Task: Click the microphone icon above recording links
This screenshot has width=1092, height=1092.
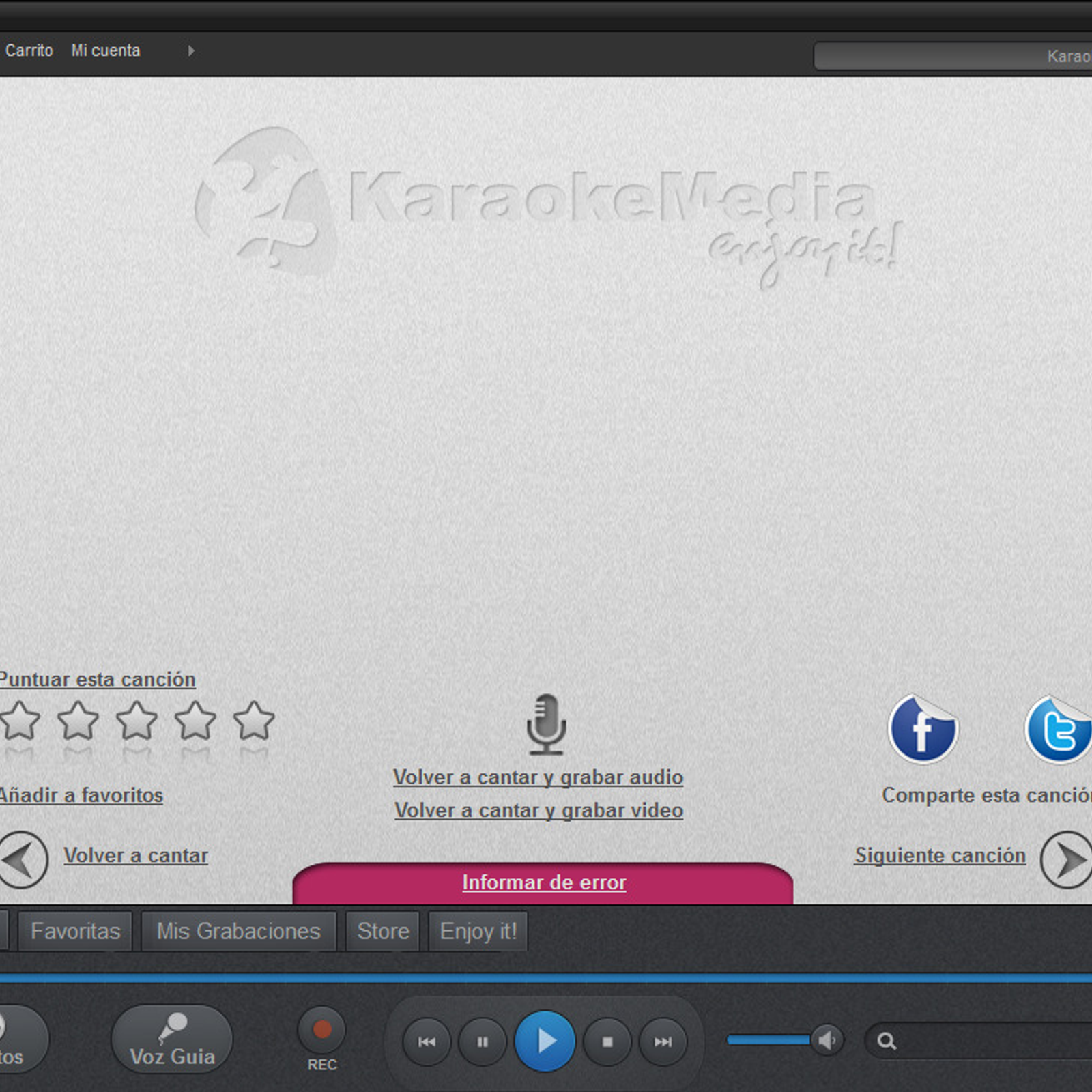Action: pos(546,724)
